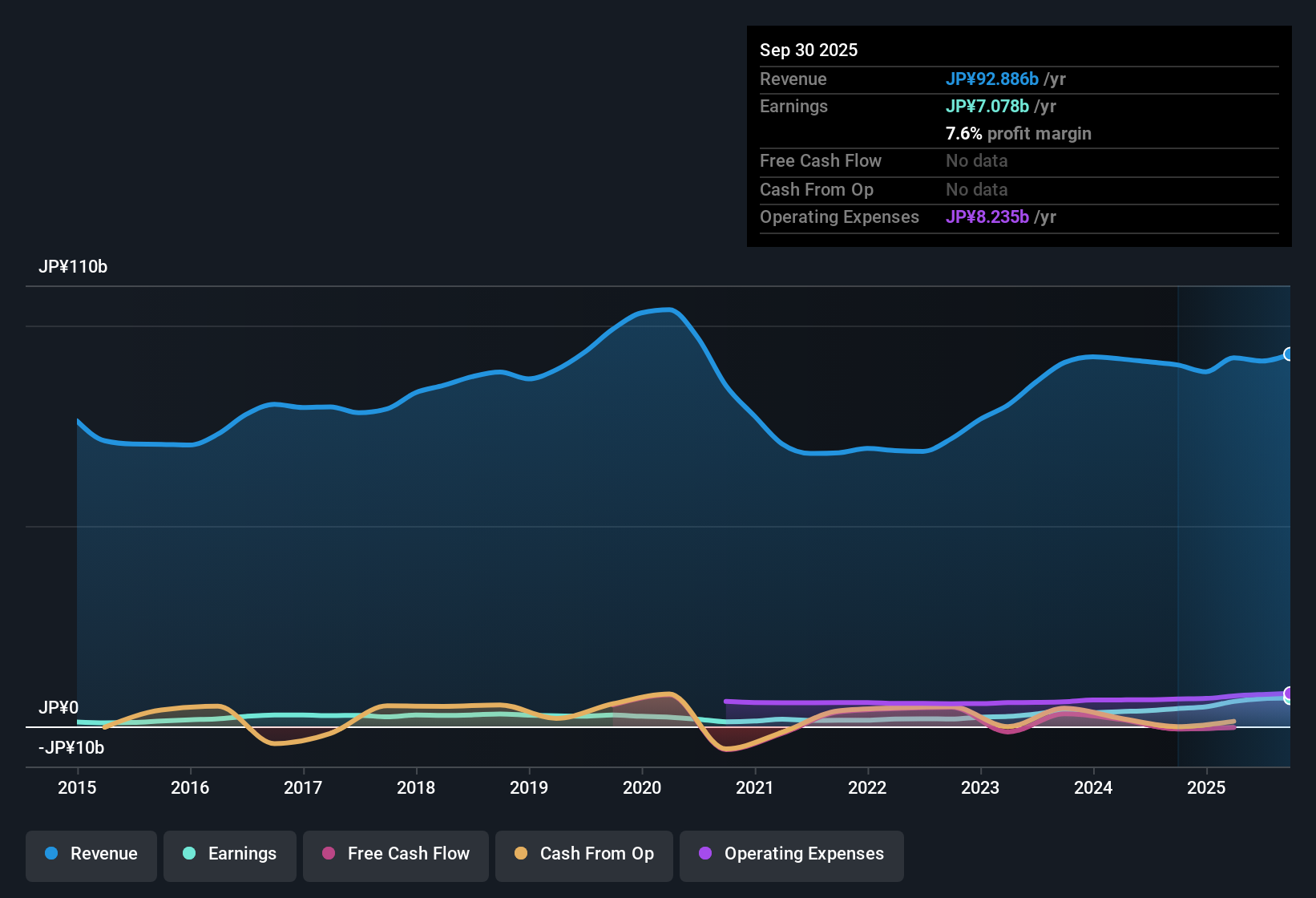Select the pink Free Cash Flow dot icon

329,854
